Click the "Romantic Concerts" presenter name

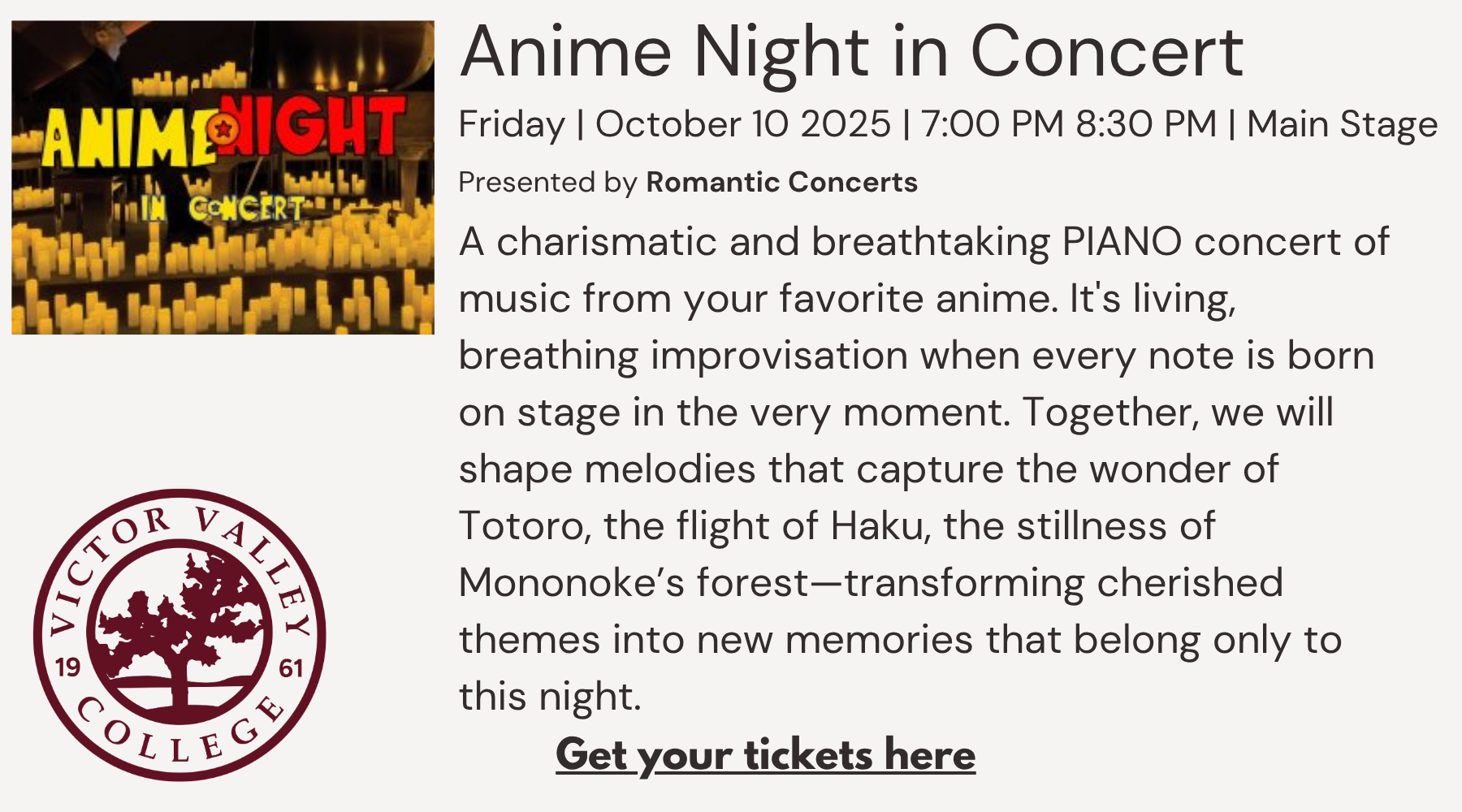click(781, 182)
